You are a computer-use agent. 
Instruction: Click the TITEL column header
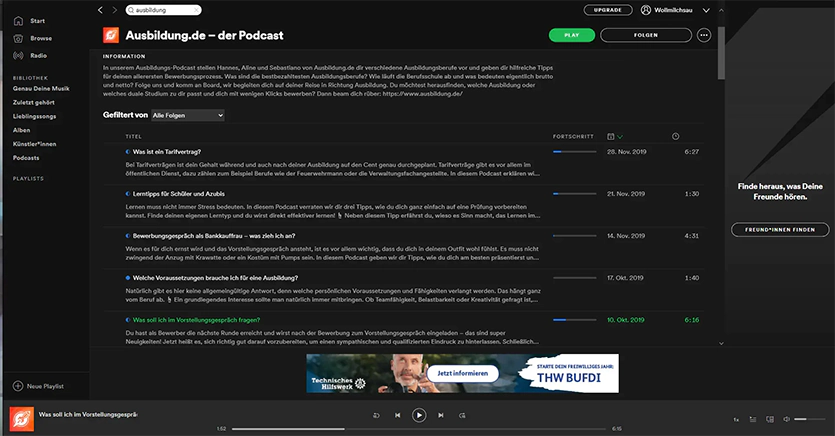click(133, 137)
